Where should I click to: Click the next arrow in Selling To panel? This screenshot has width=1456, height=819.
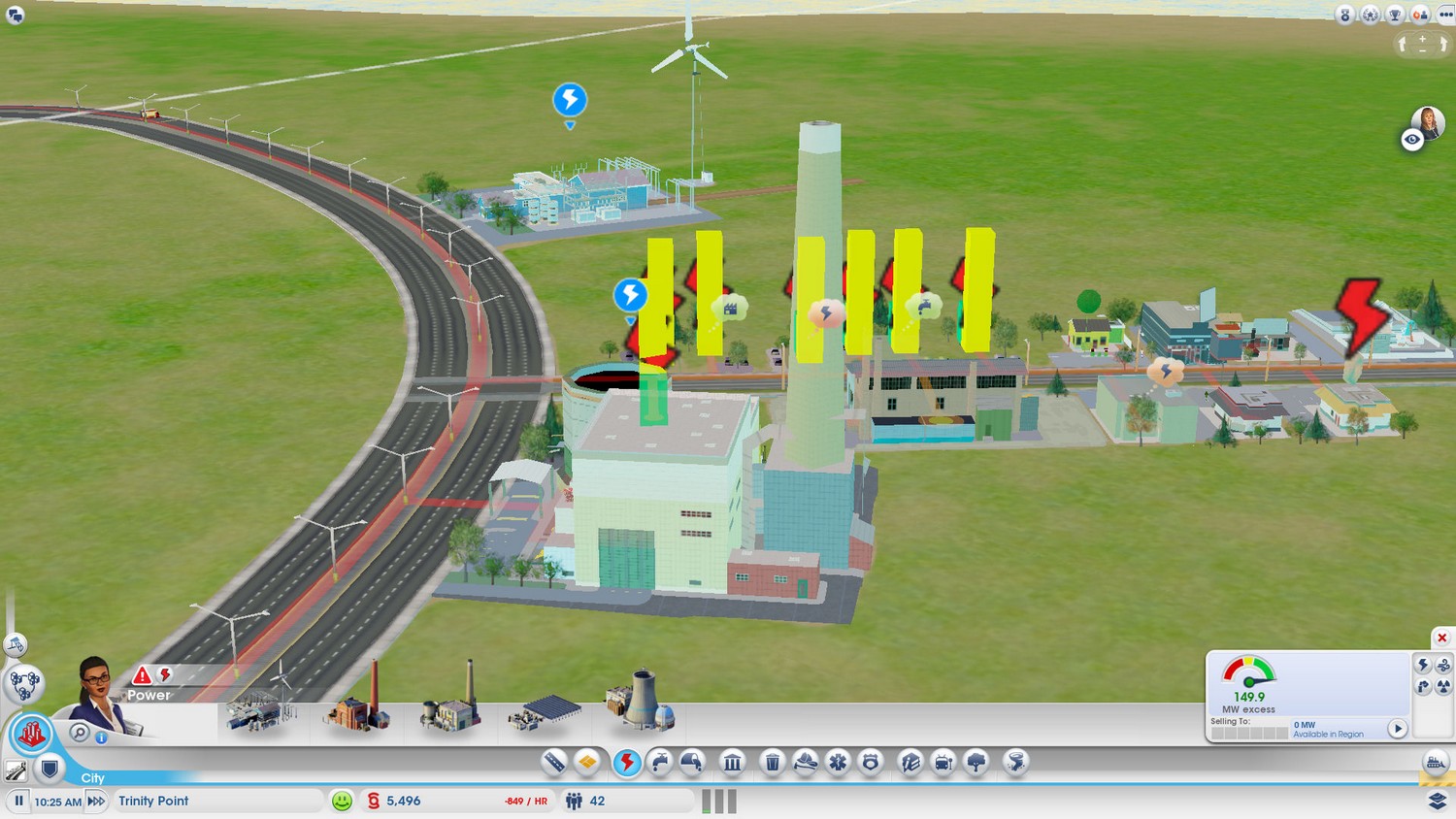[x=1398, y=729]
